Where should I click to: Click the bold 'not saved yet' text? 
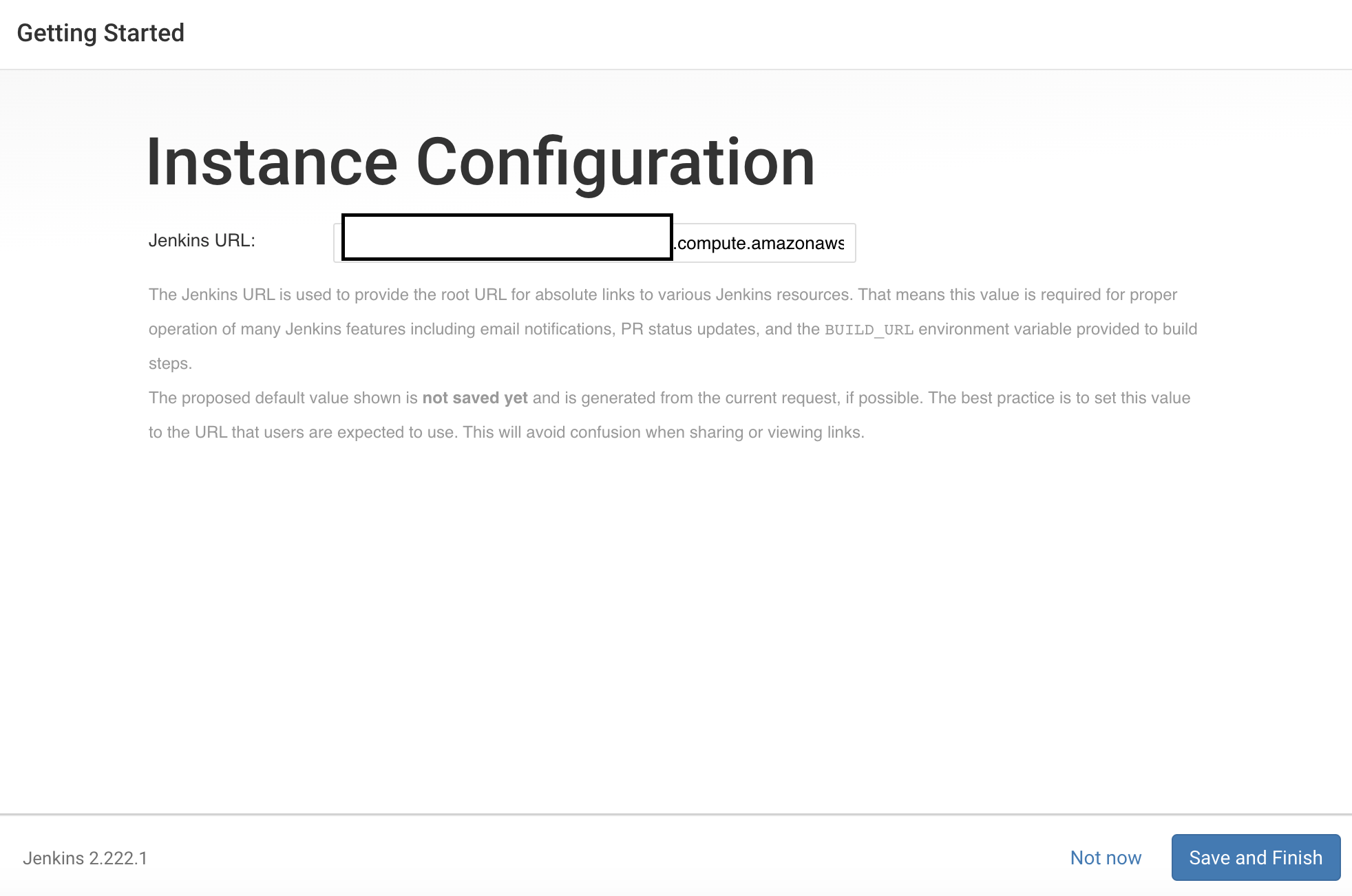(475, 398)
